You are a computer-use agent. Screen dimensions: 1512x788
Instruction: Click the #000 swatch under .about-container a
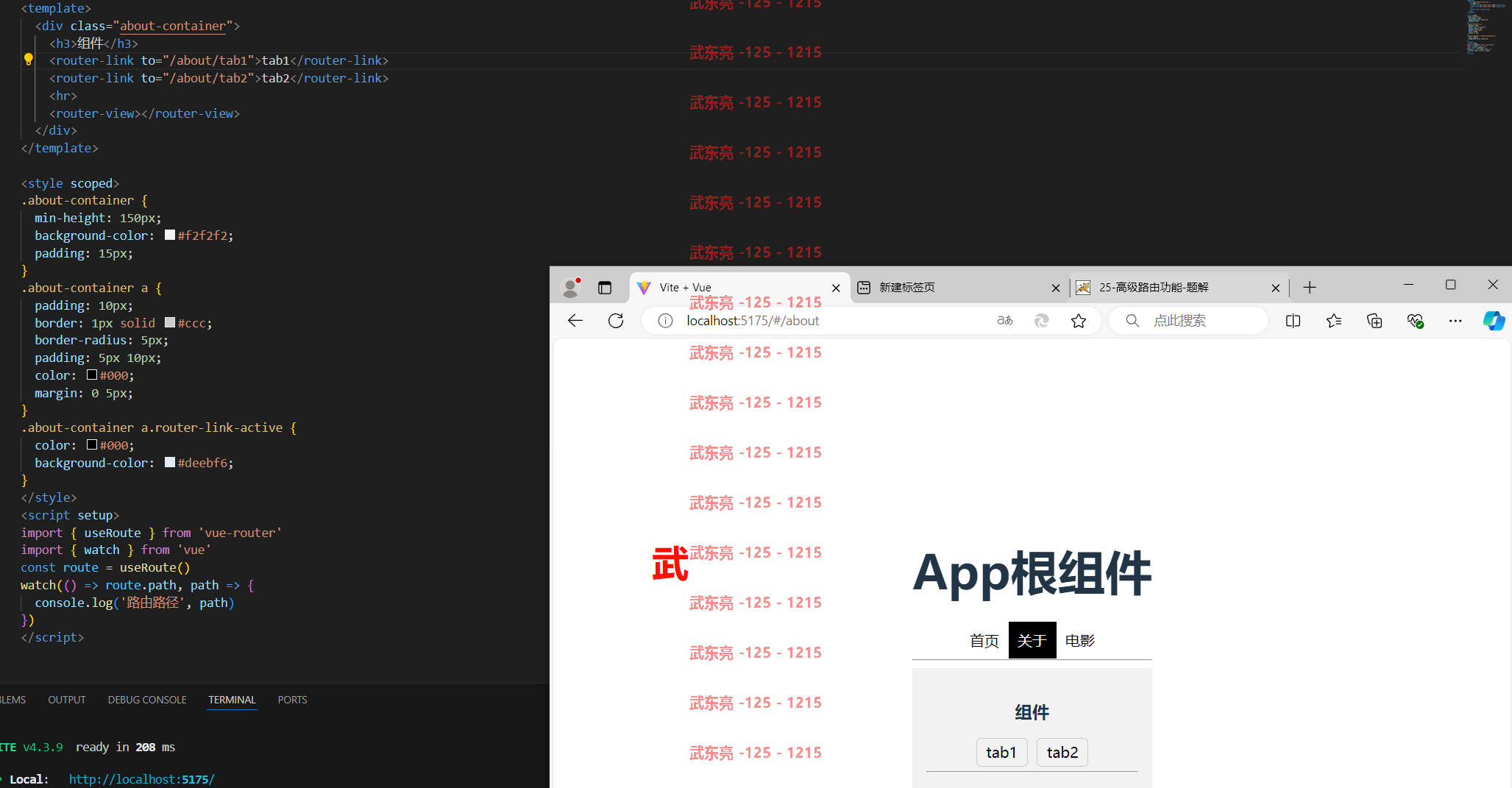[x=92, y=375]
